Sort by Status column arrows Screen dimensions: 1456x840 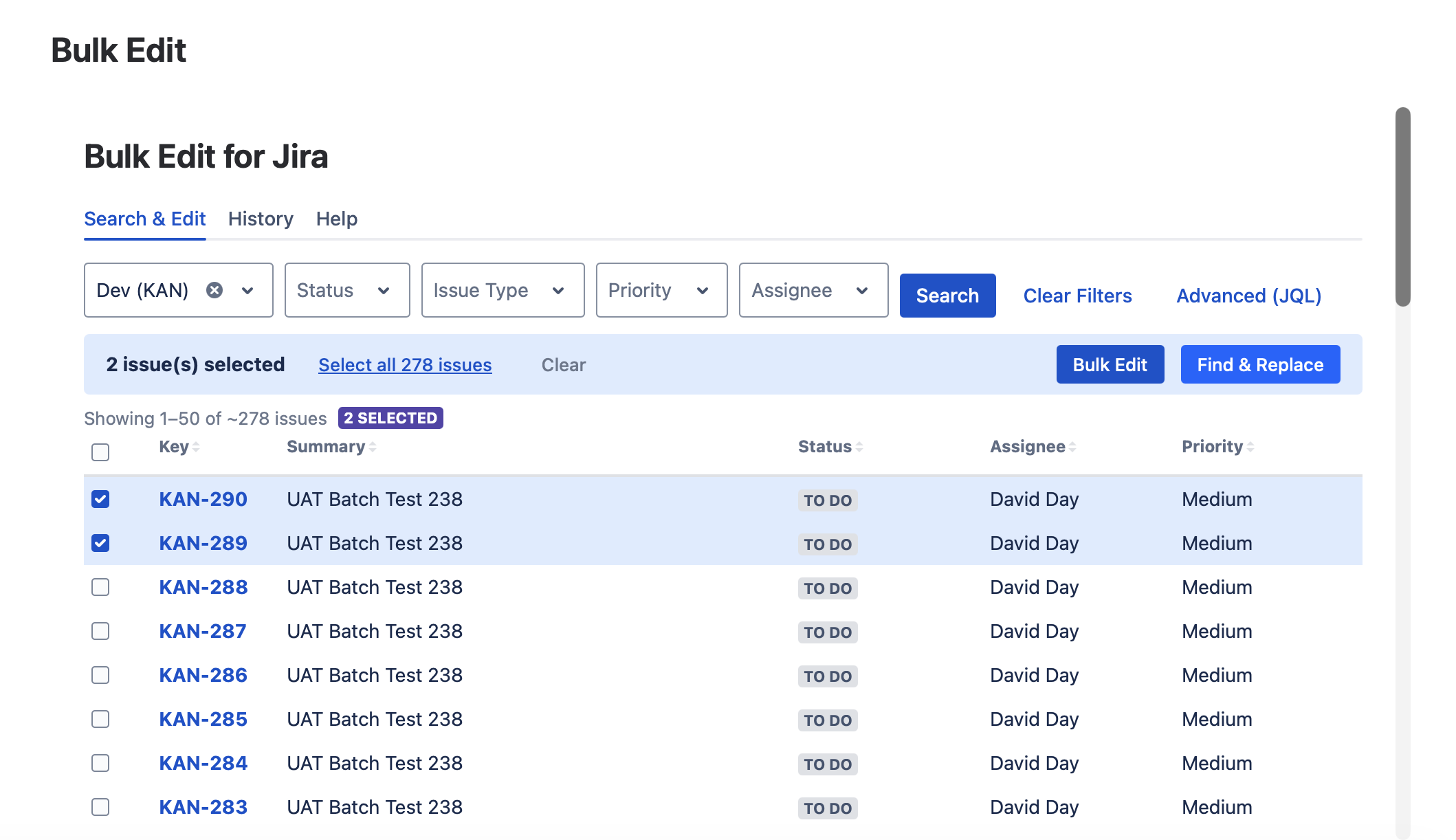[x=859, y=447]
